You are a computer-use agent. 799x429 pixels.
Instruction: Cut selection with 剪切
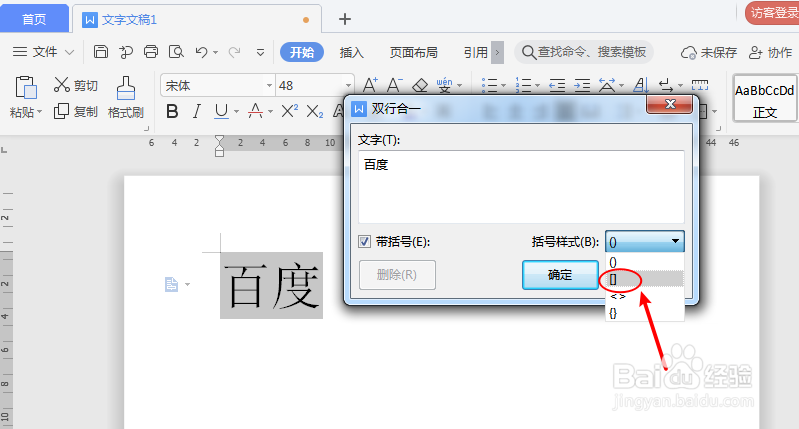(x=75, y=85)
